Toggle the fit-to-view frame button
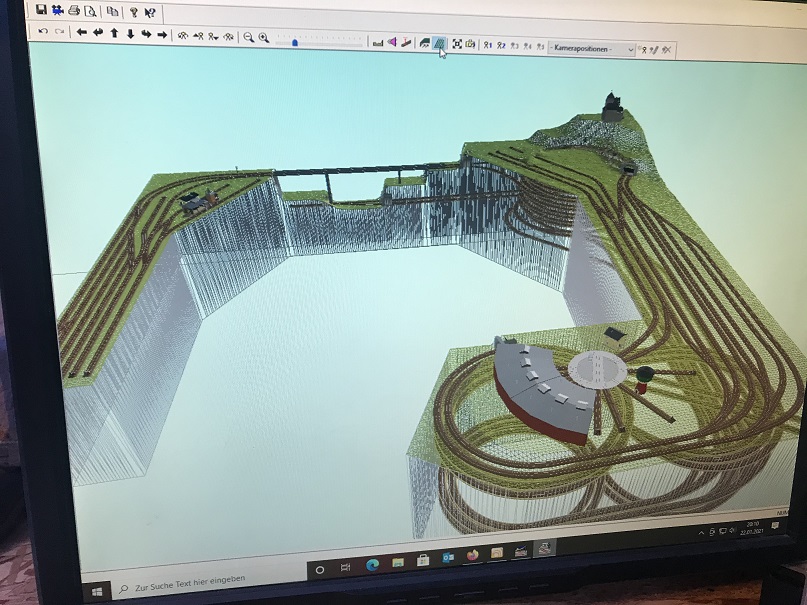The height and width of the screenshot is (605, 807). coord(457,44)
